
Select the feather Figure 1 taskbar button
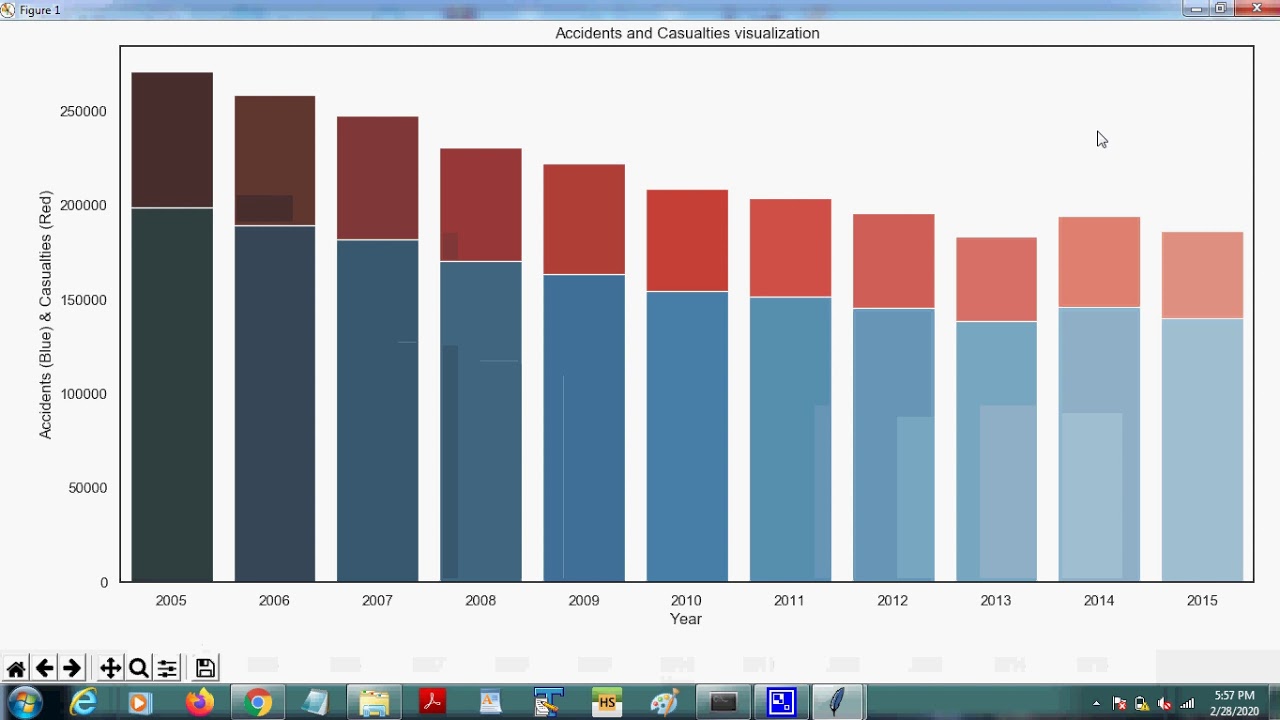(838, 703)
